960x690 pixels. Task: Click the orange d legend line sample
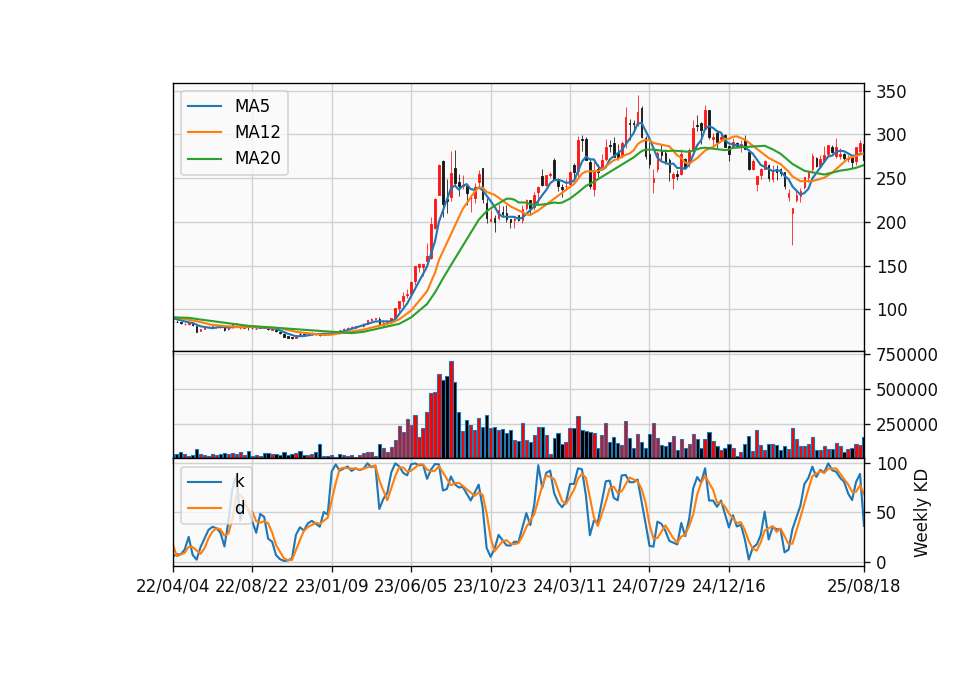pyautogui.click(x=204, y=508)
